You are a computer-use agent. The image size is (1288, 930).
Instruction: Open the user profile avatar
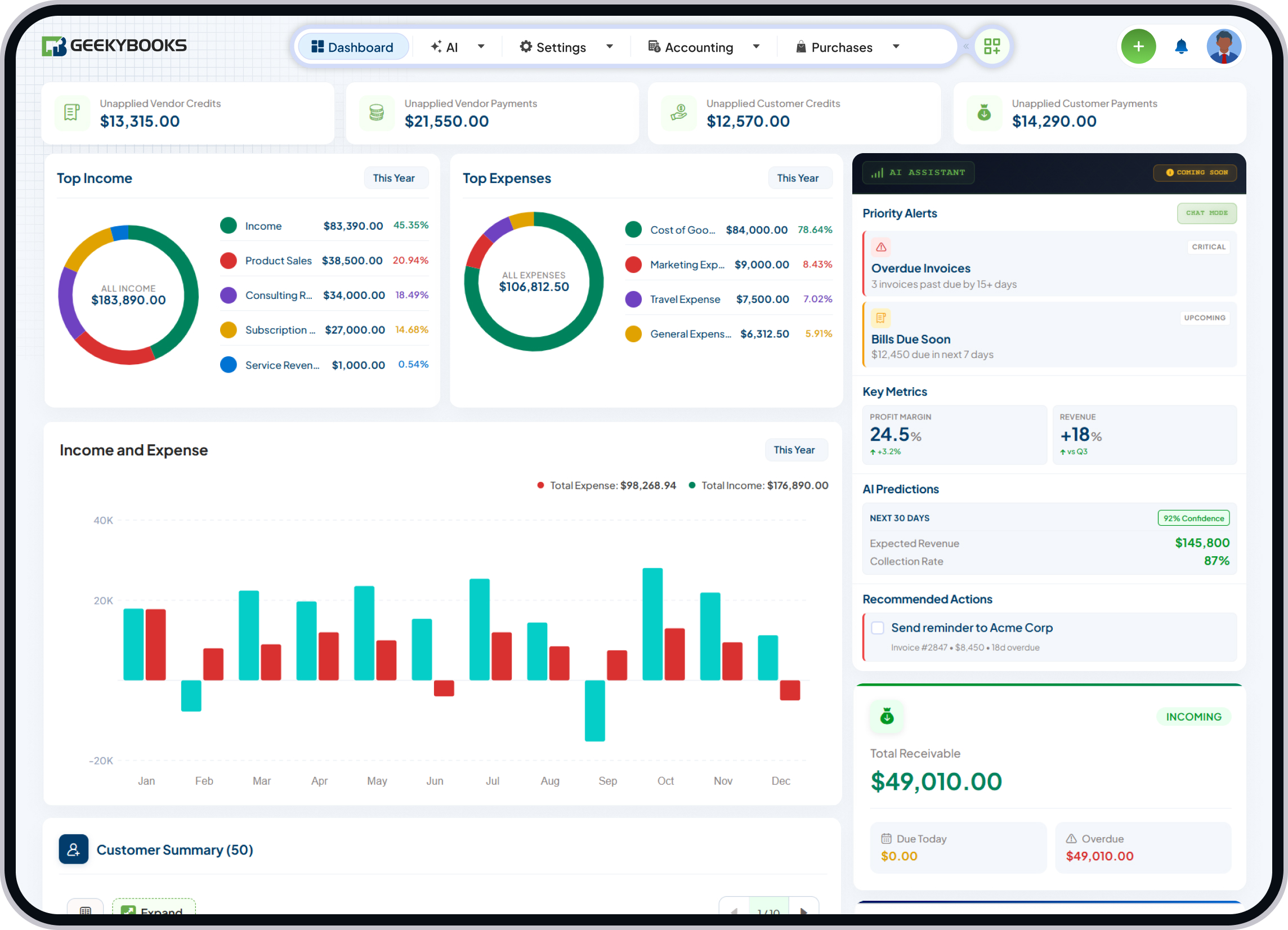[x=1224, y=47]
